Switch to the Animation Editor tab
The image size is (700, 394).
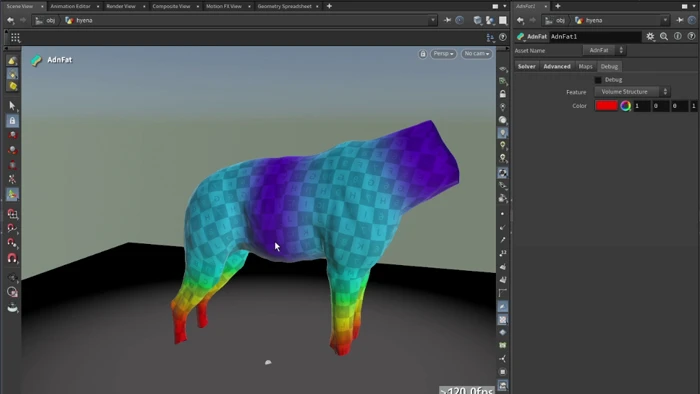pyautogui.click(x=70, y=6)
